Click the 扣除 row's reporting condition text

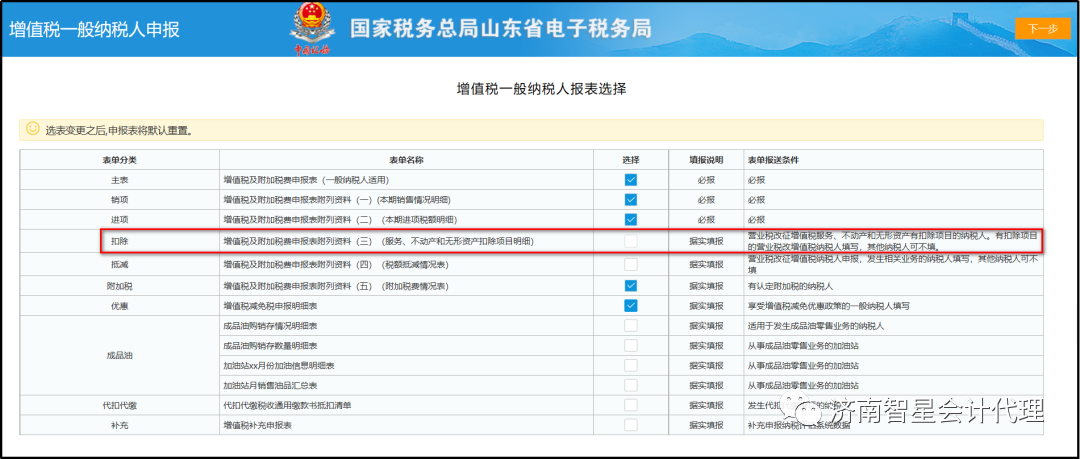click(x=893, y=241)
